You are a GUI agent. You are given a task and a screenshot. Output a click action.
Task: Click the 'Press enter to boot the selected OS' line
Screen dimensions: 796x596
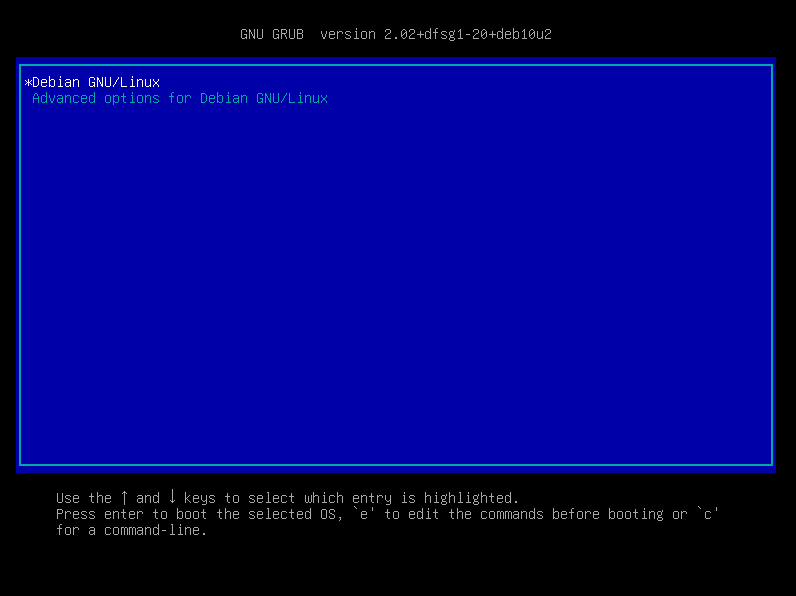click(x=387, y=514)
